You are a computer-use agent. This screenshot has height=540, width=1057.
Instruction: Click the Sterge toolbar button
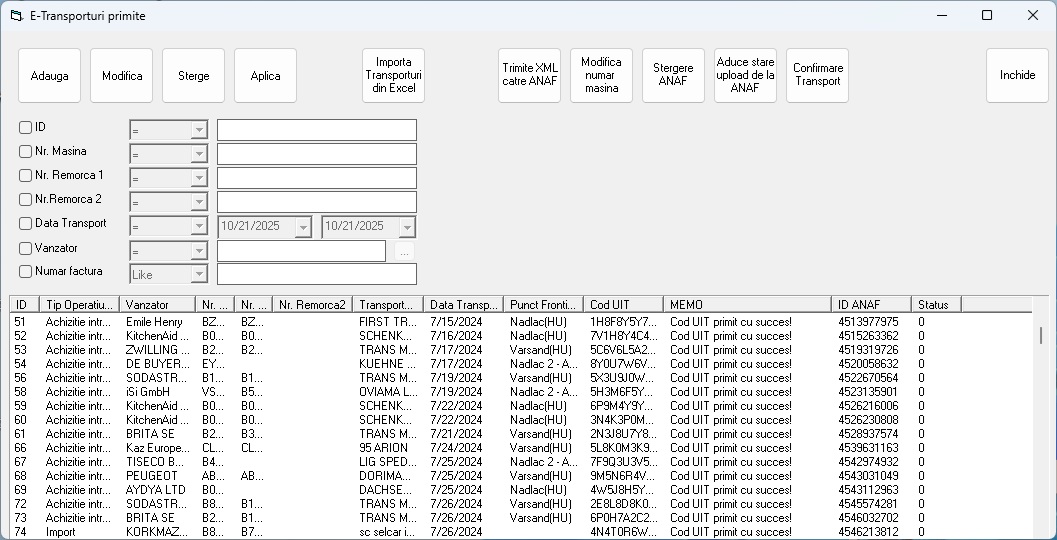pos(193,76)
